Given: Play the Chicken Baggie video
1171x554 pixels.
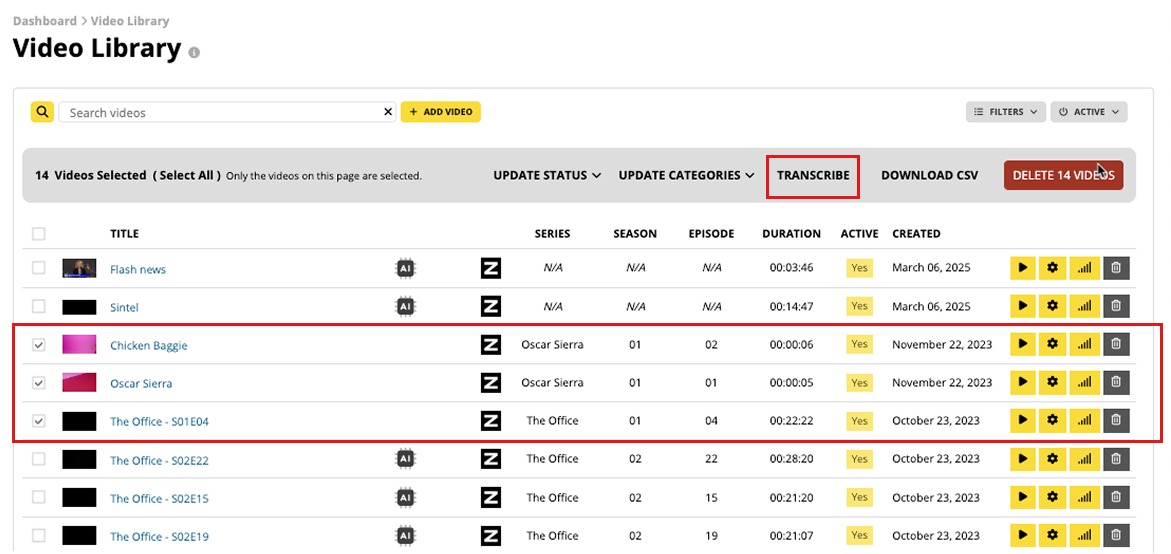Looking at the screenshot, I should 1023,344.
